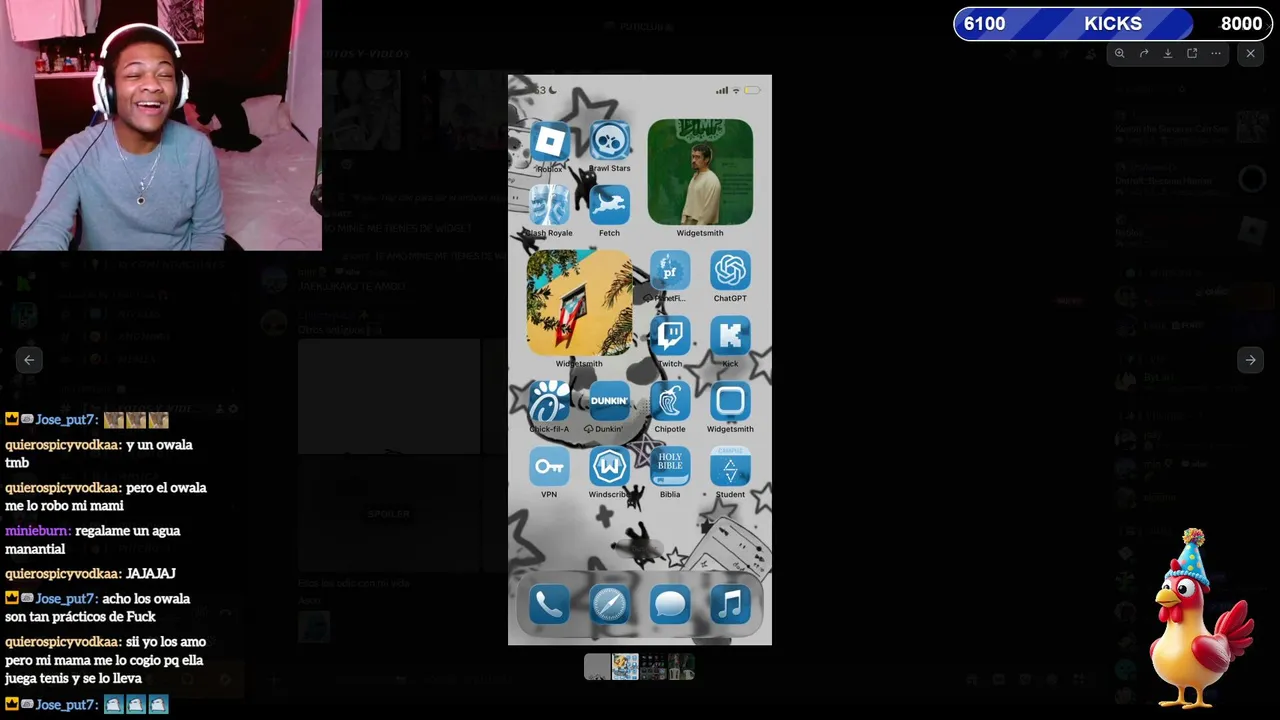Click the '6100' current kicks number

[984, 24]
